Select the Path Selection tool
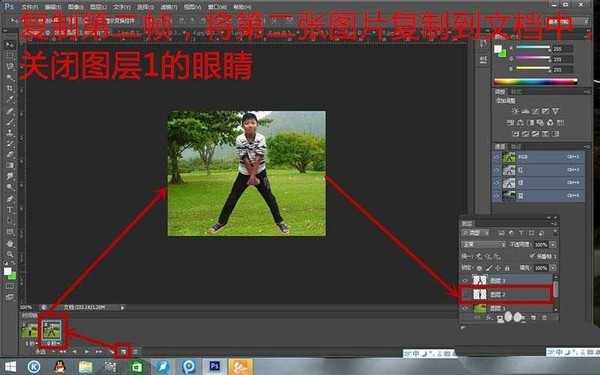Image resolution: width=600 pixels, height=375 pixels. tap(10, 221)
